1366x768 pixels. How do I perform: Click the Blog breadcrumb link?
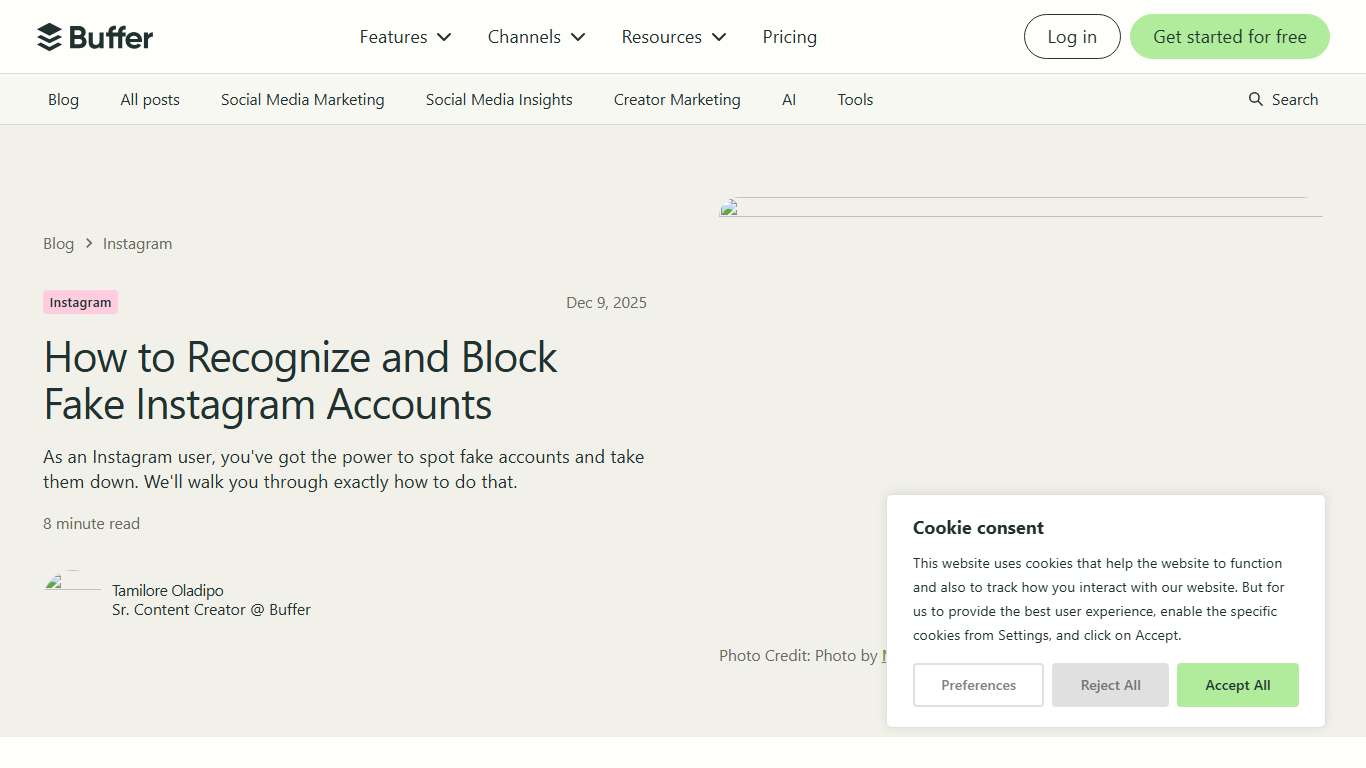(x=58, y=243)
